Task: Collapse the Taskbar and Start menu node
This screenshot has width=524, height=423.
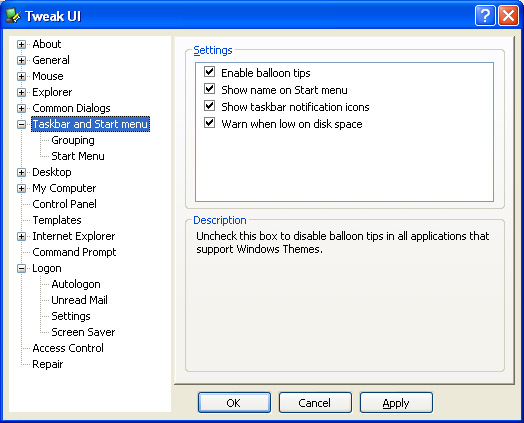Action: pos(21,125)
